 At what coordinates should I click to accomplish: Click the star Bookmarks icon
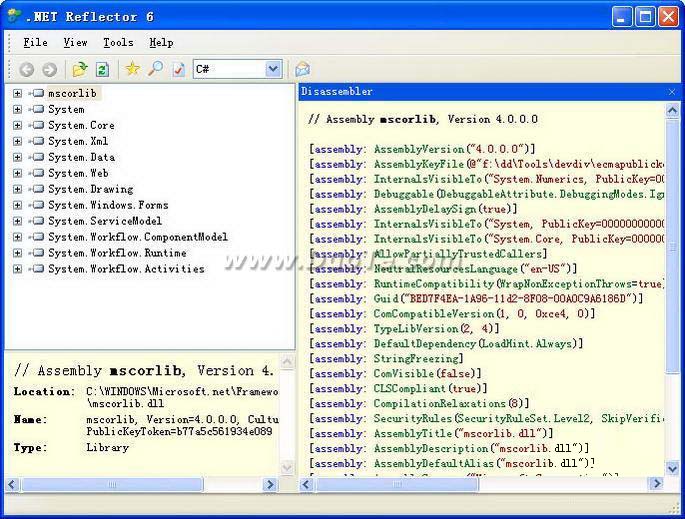click(x=132, y=69)
